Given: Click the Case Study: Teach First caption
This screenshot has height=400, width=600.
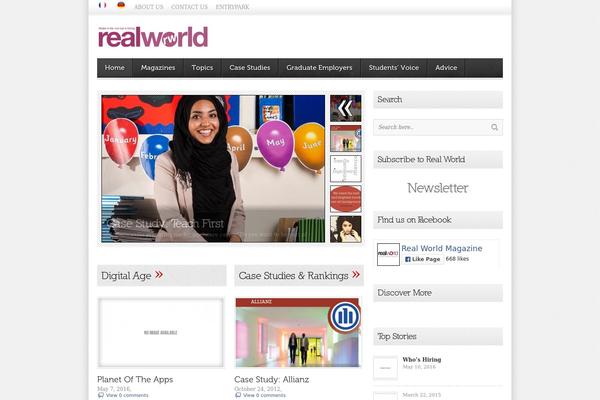Looking at the screenshot, I should [x=165, y=224].
